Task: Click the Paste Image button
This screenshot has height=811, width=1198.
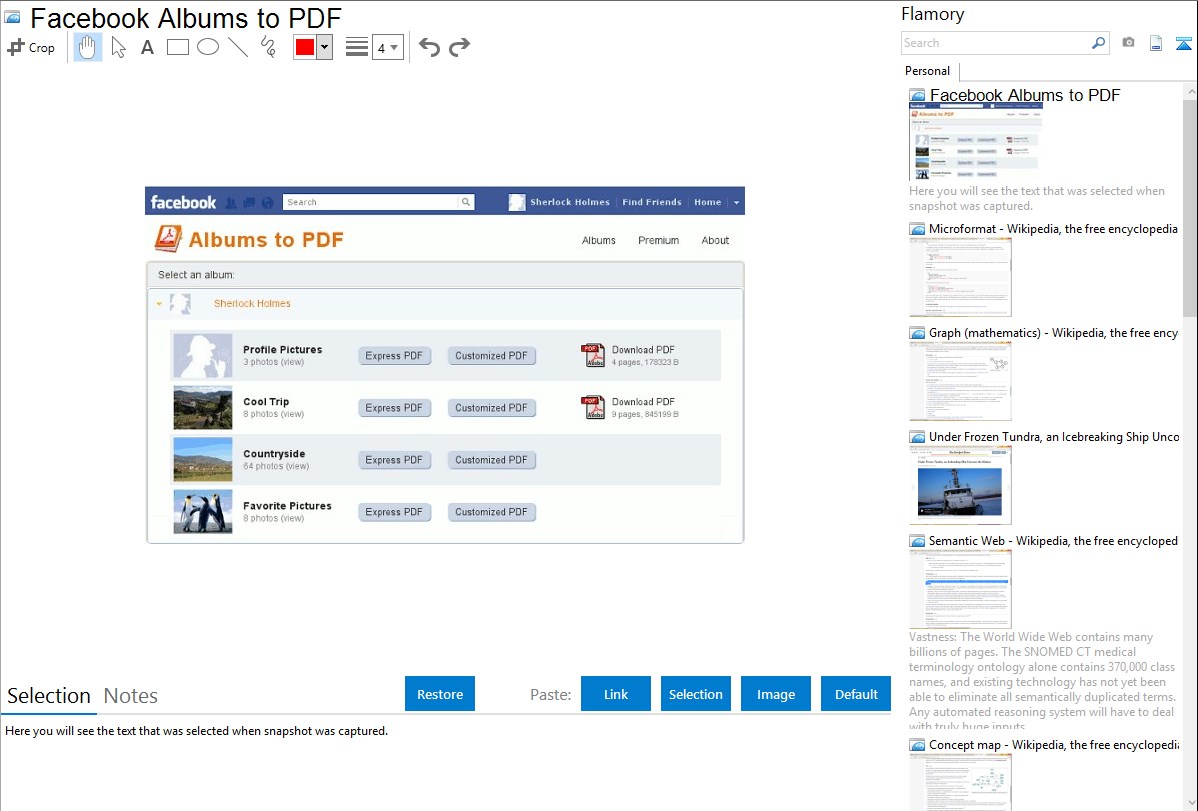Action: [x=775, y=694]
